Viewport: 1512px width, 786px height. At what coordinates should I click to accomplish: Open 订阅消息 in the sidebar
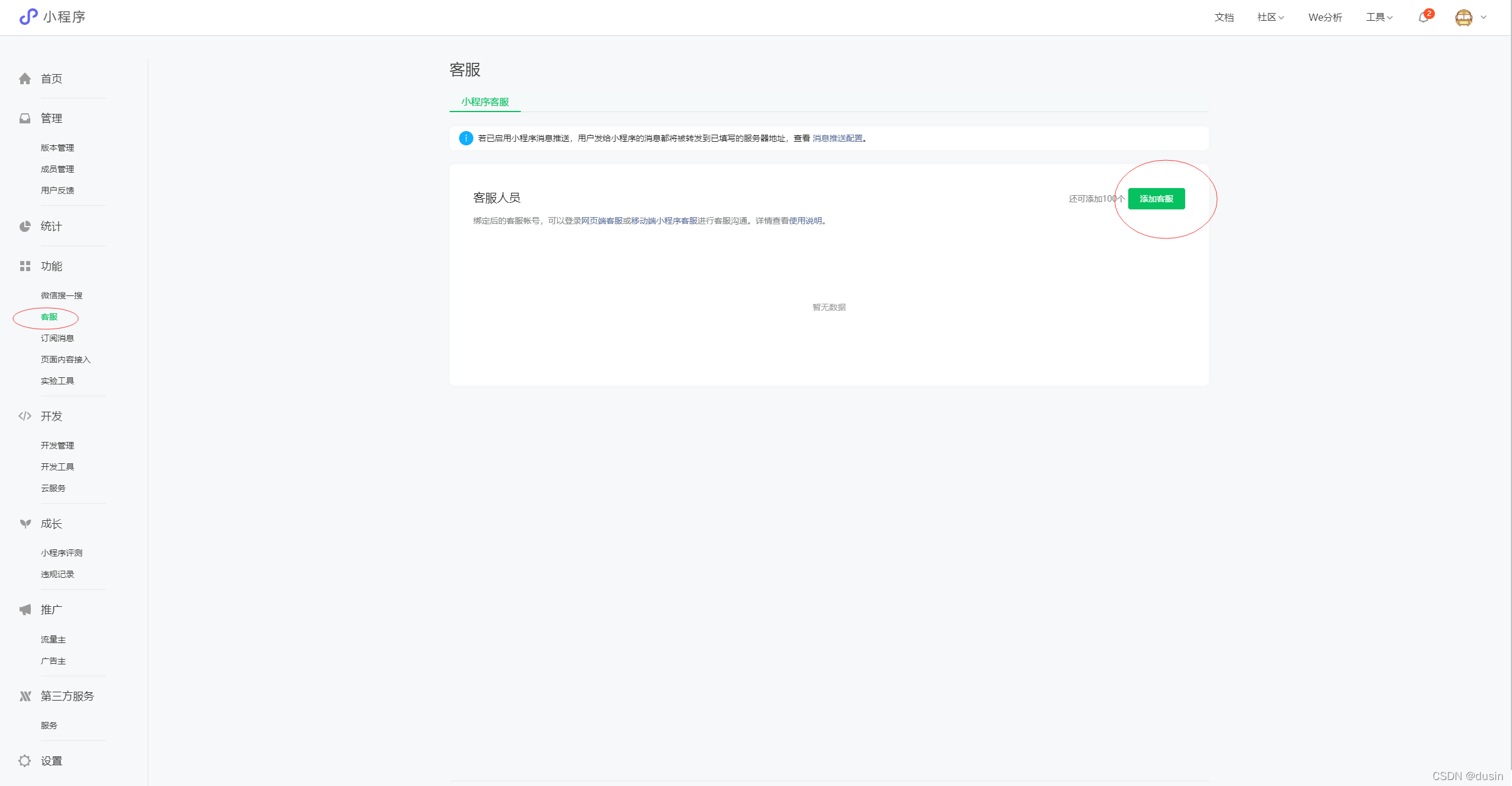click(x=57, y=338)
